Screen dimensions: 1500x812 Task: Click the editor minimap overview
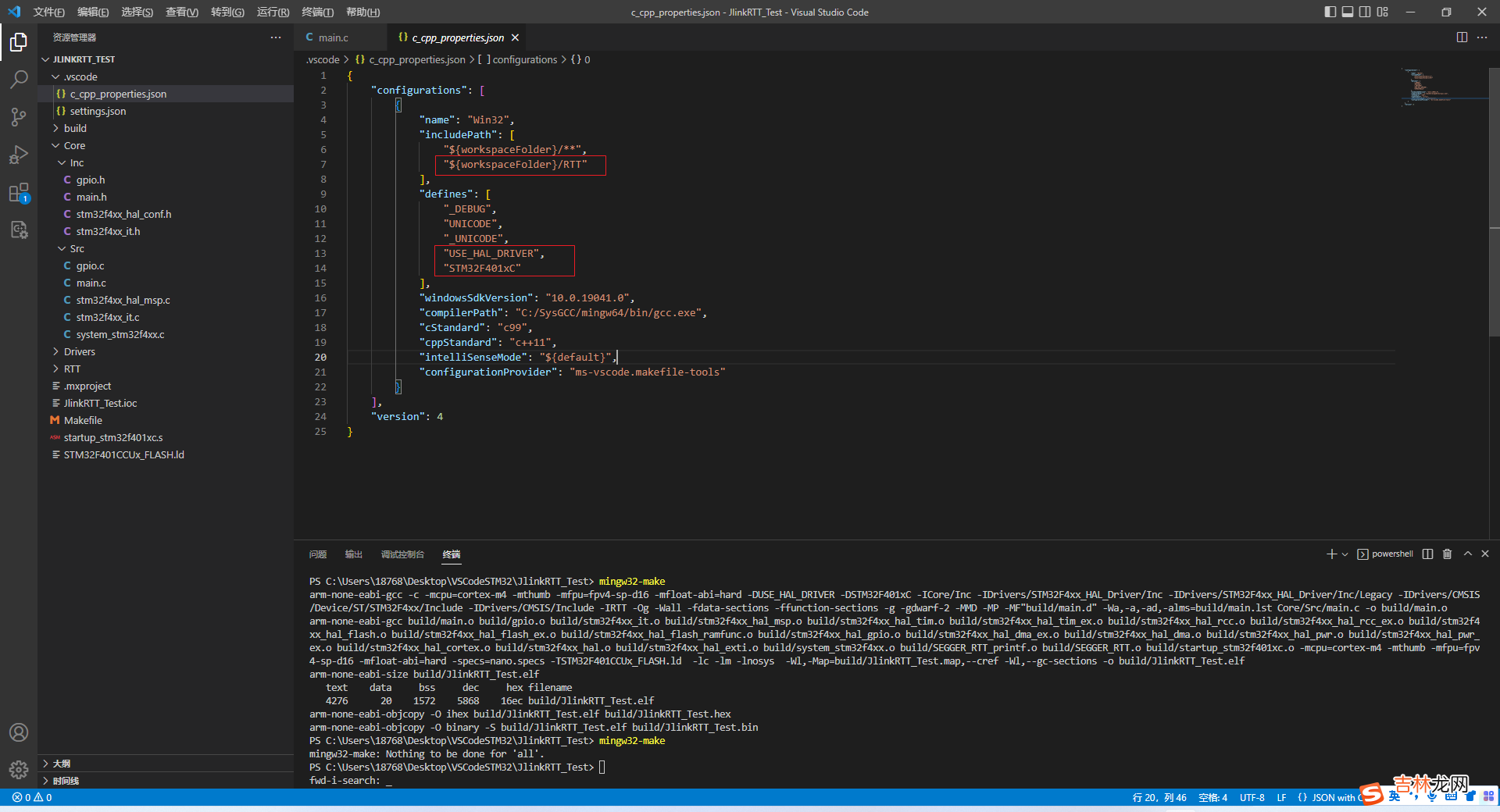click(1443, 86)
